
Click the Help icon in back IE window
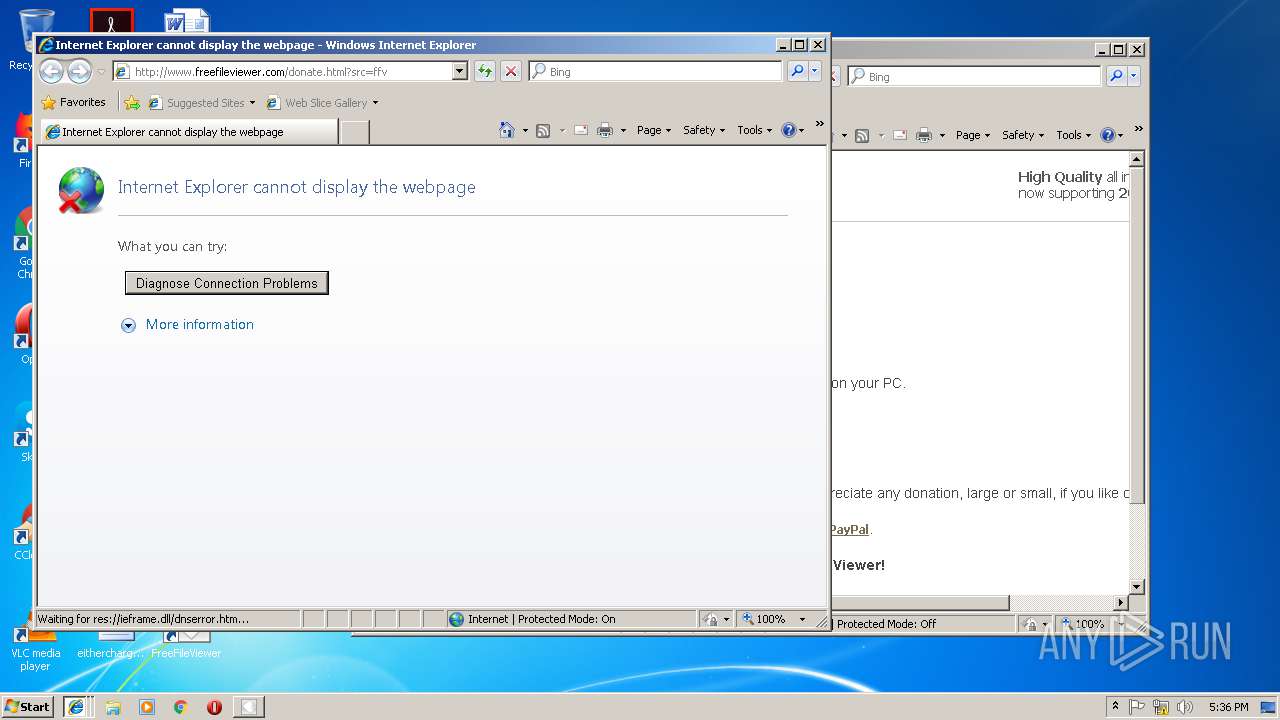(x=1107, y=135)
